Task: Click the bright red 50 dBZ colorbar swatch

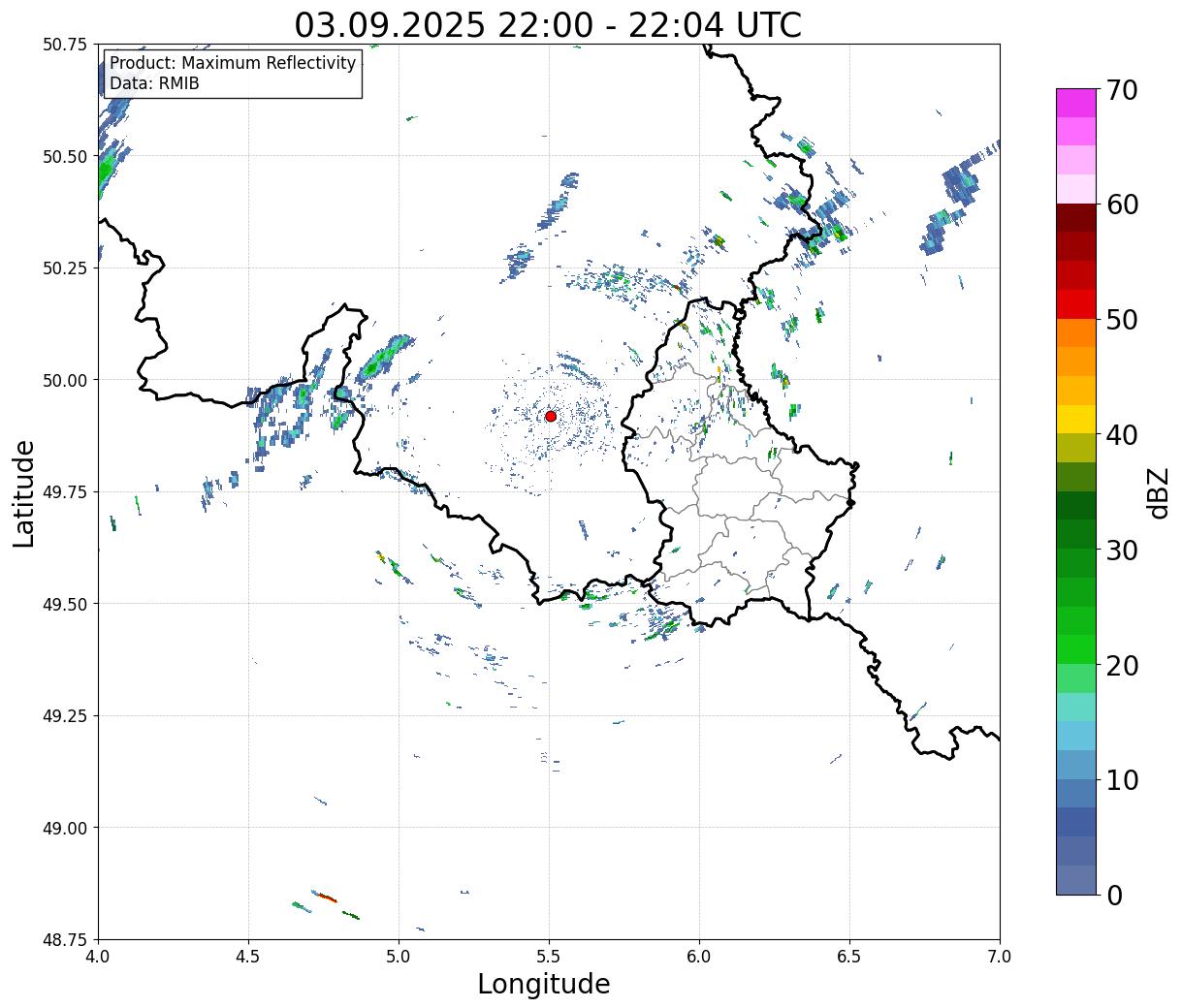Action: (x=1076, y=304)
